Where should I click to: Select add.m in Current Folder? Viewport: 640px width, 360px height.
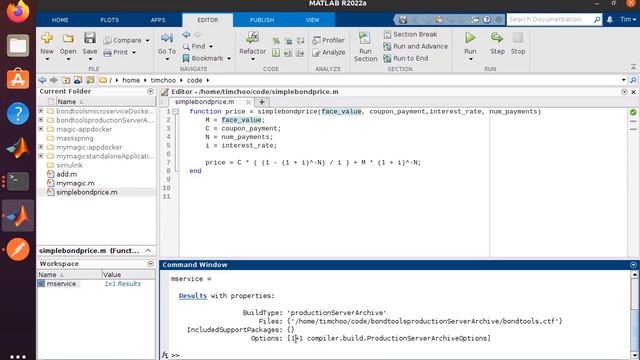coord(67,174)
